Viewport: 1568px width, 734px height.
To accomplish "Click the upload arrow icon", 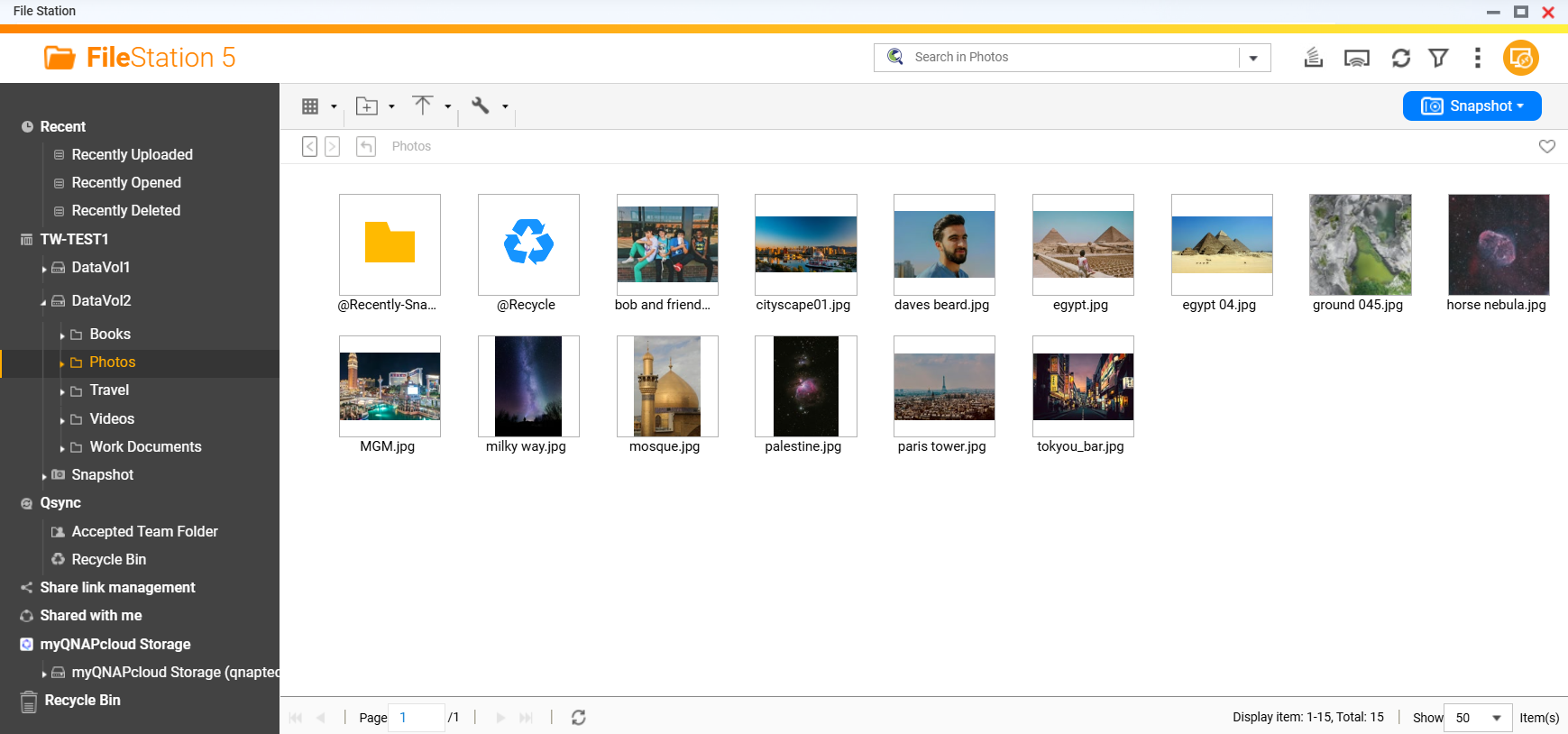I will 422,106.
